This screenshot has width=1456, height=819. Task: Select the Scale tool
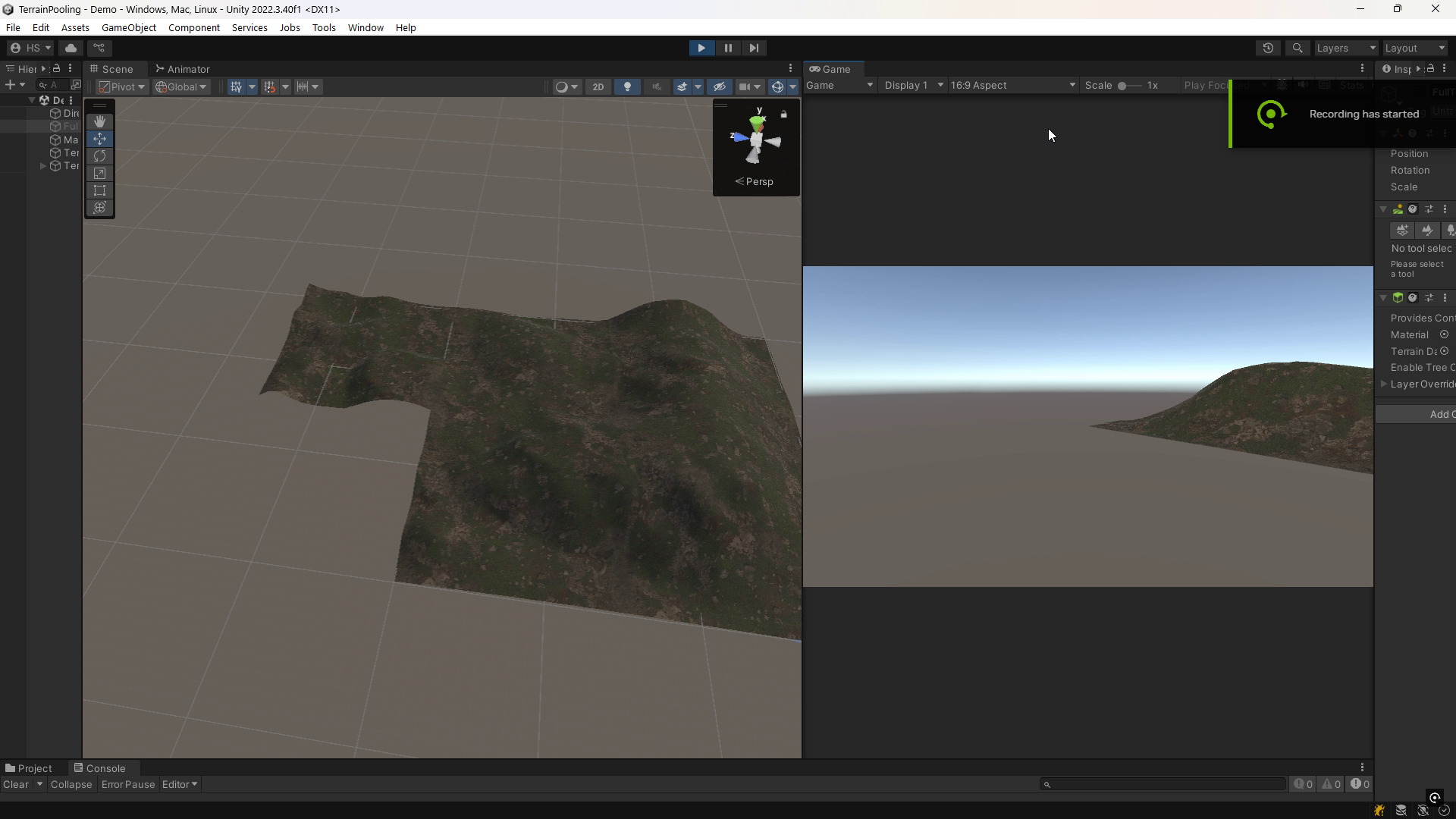tap(99, 174)
